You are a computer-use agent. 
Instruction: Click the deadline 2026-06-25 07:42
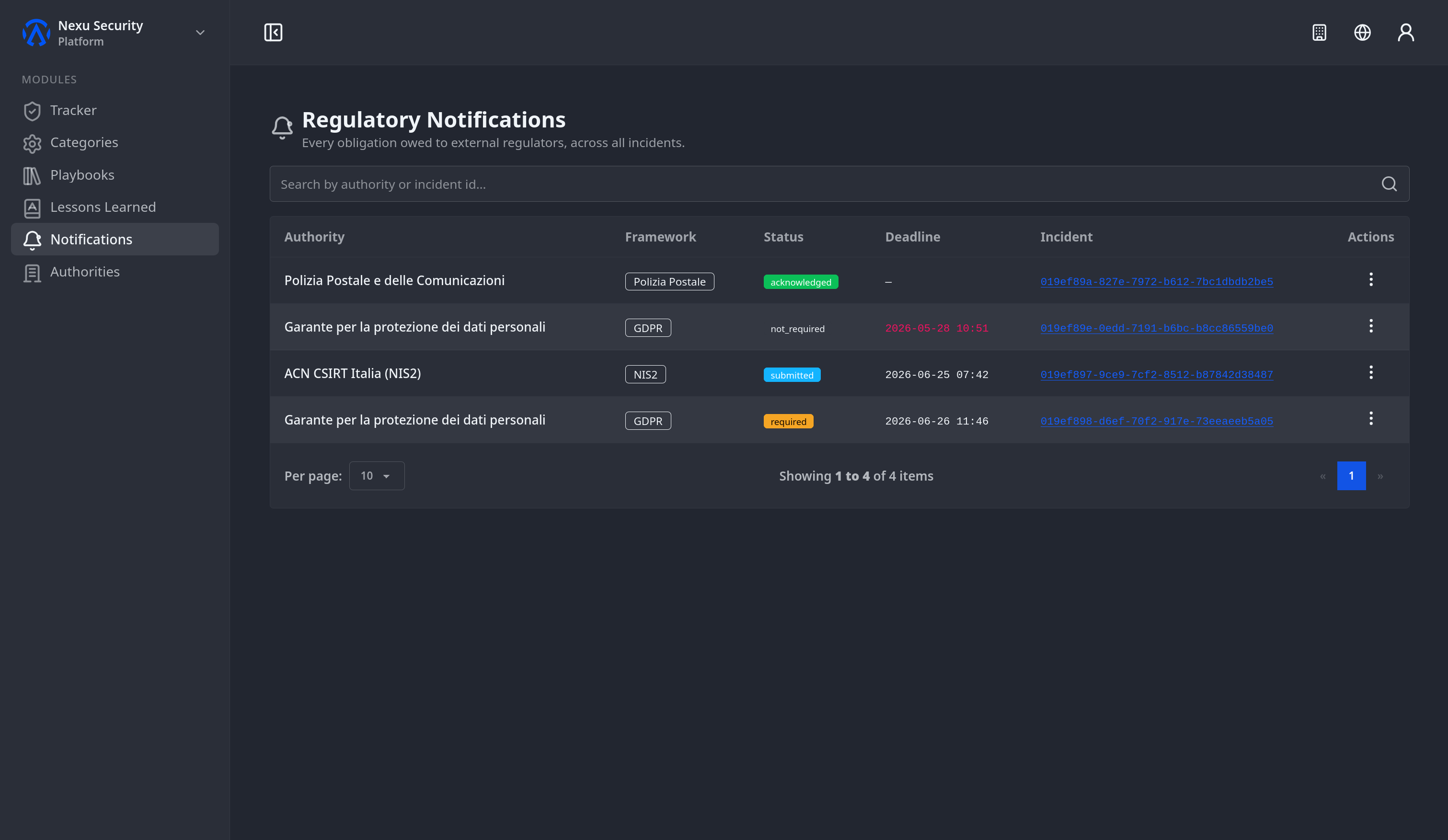937,375
